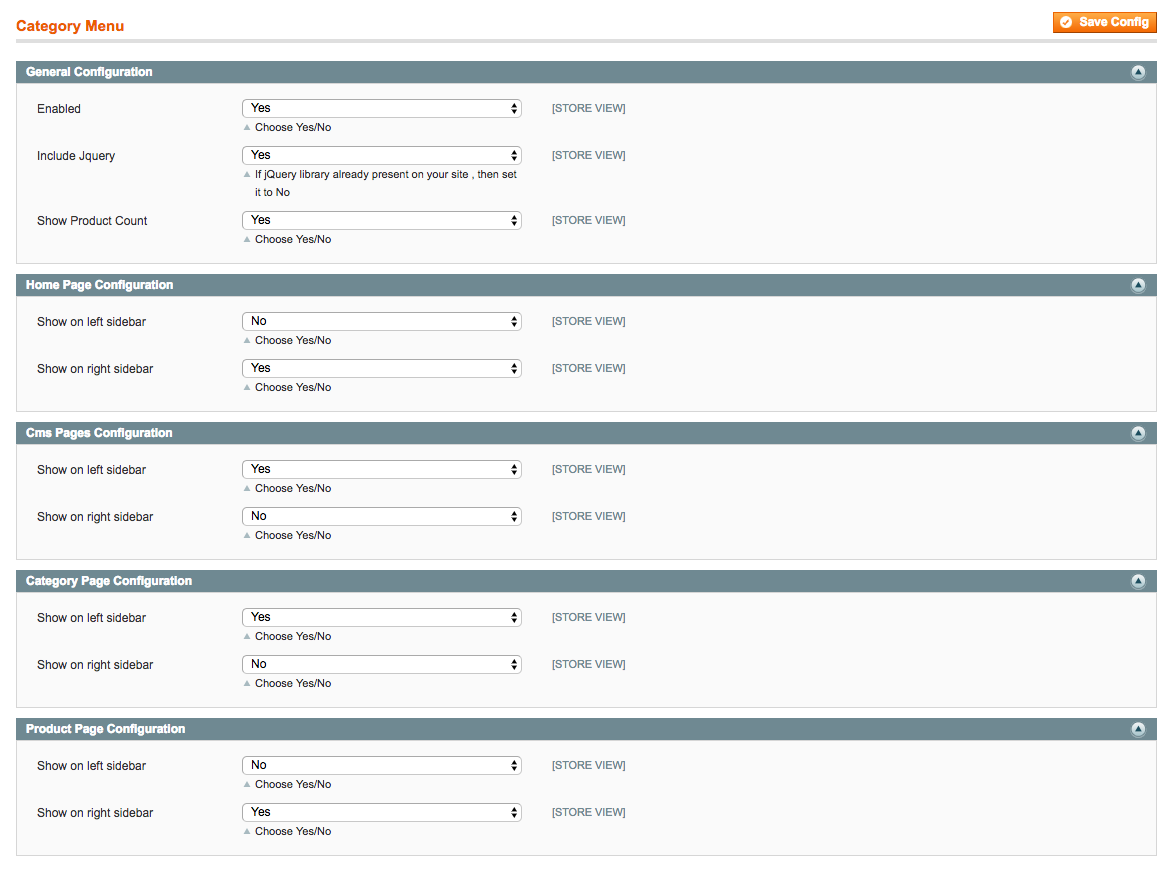The image size is (1174, 873).
Task: Open Category Page right sidebar dropdown
Action: click(382, 665)
